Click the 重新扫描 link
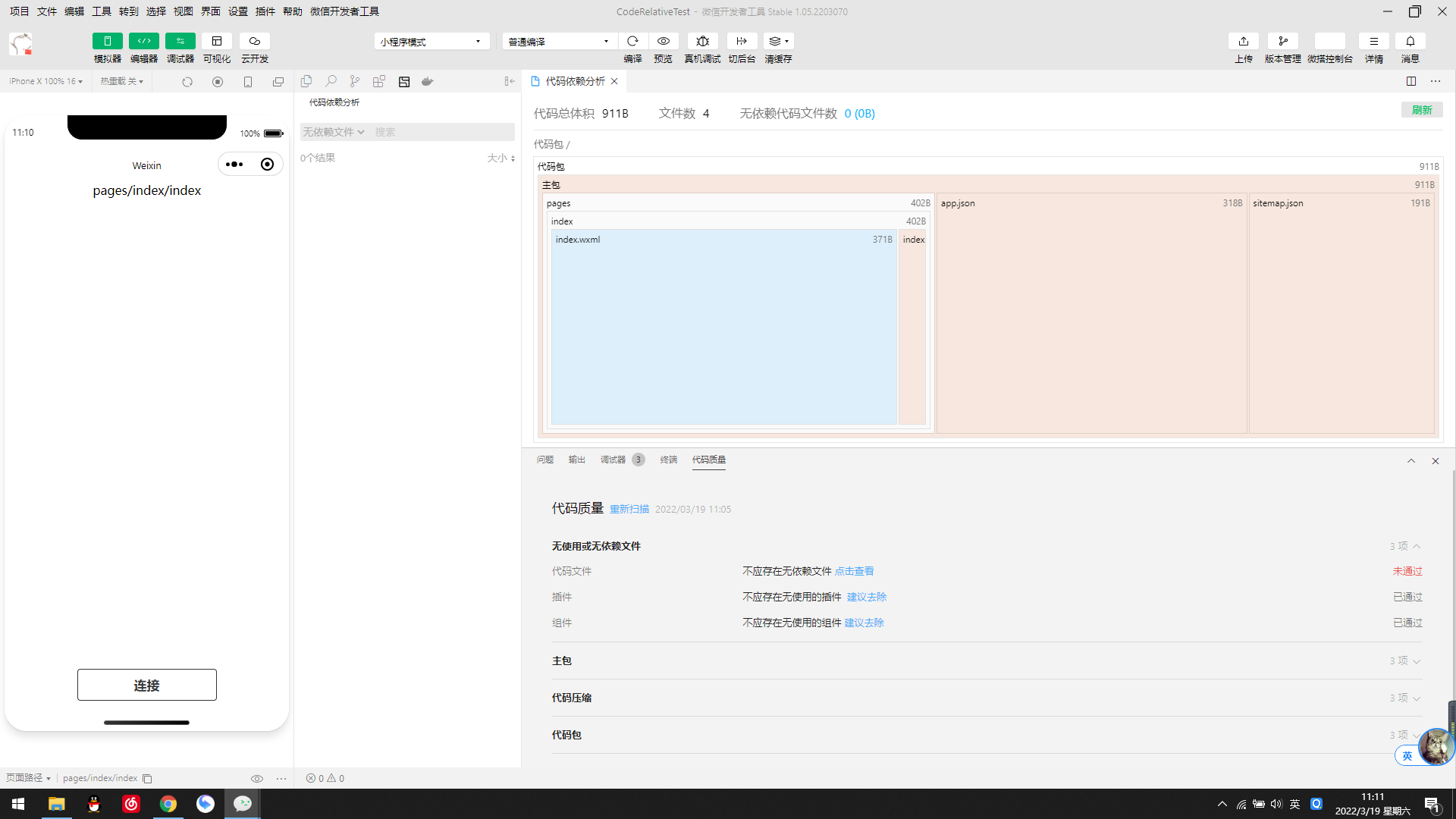Image resolution: width=1456 pixels, height=819 pixels. [x=629, y=509]
